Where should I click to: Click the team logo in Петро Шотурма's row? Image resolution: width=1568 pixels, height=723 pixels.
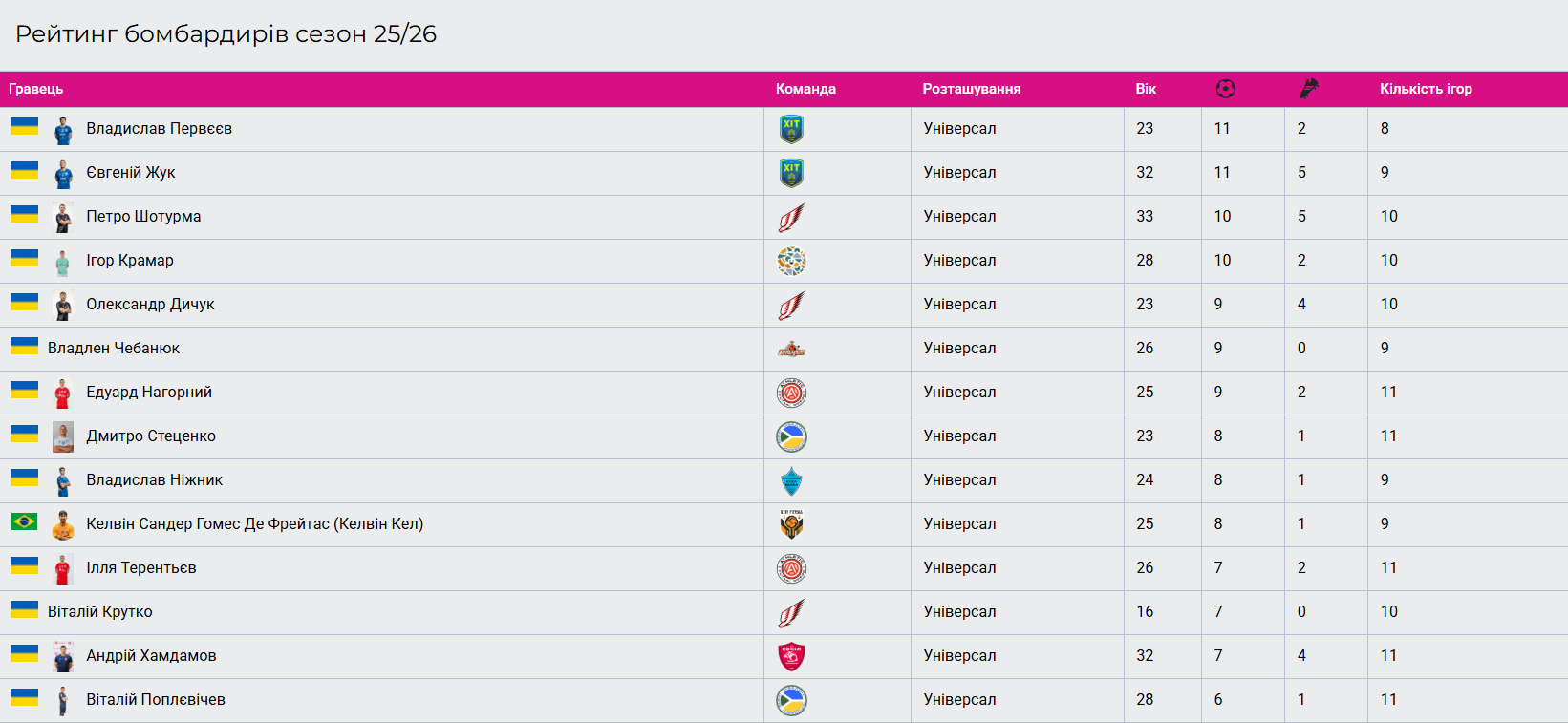click(x=791, y=217)
